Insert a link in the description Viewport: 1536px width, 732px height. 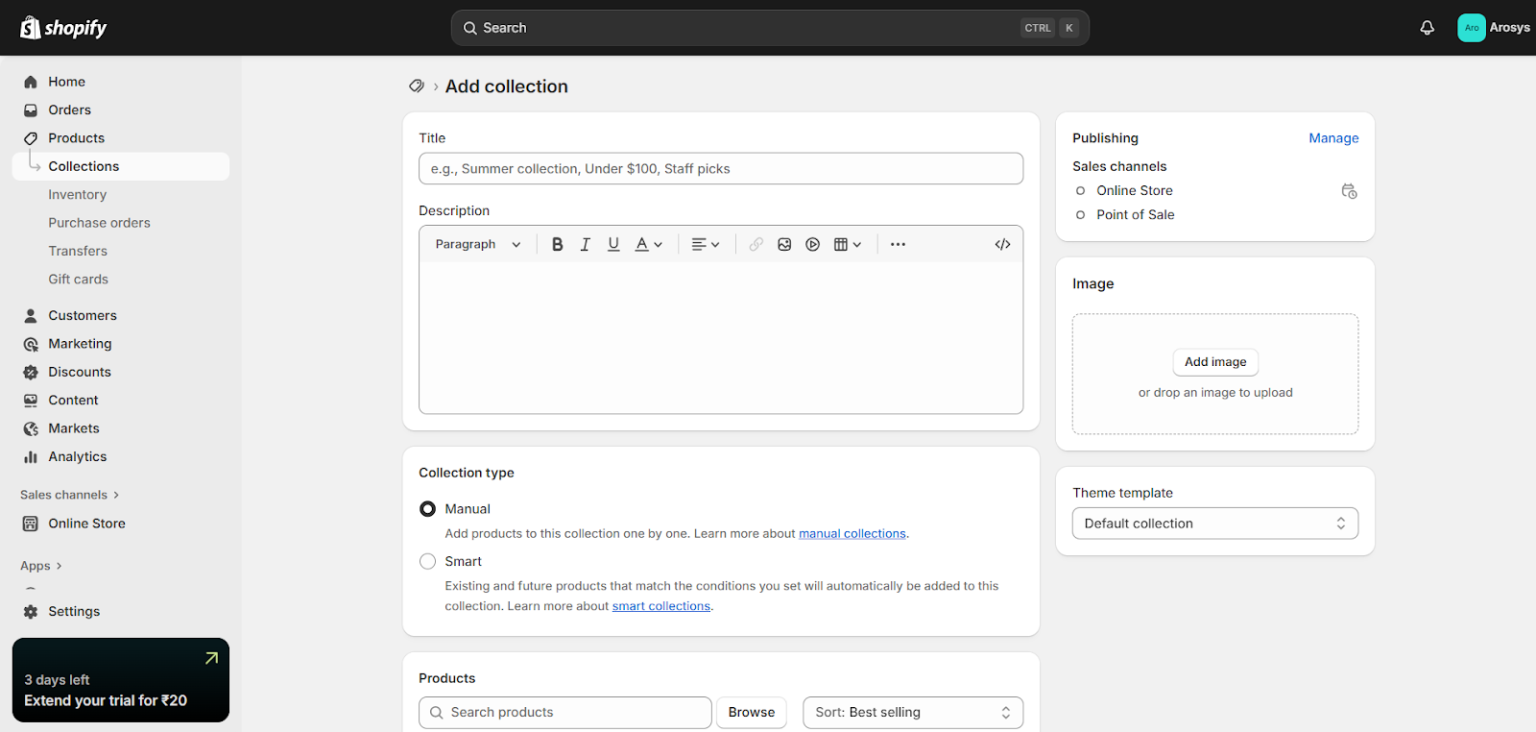[x=756, y=244]
